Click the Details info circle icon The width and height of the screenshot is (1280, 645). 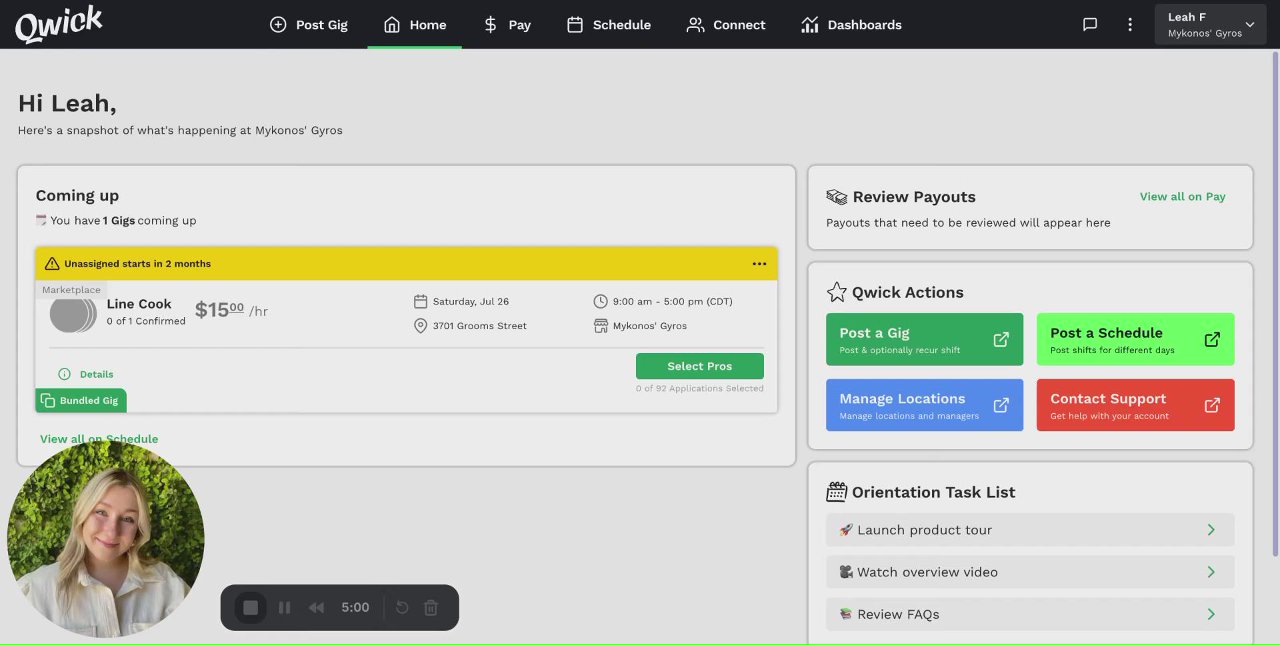[x=64, y=374]
